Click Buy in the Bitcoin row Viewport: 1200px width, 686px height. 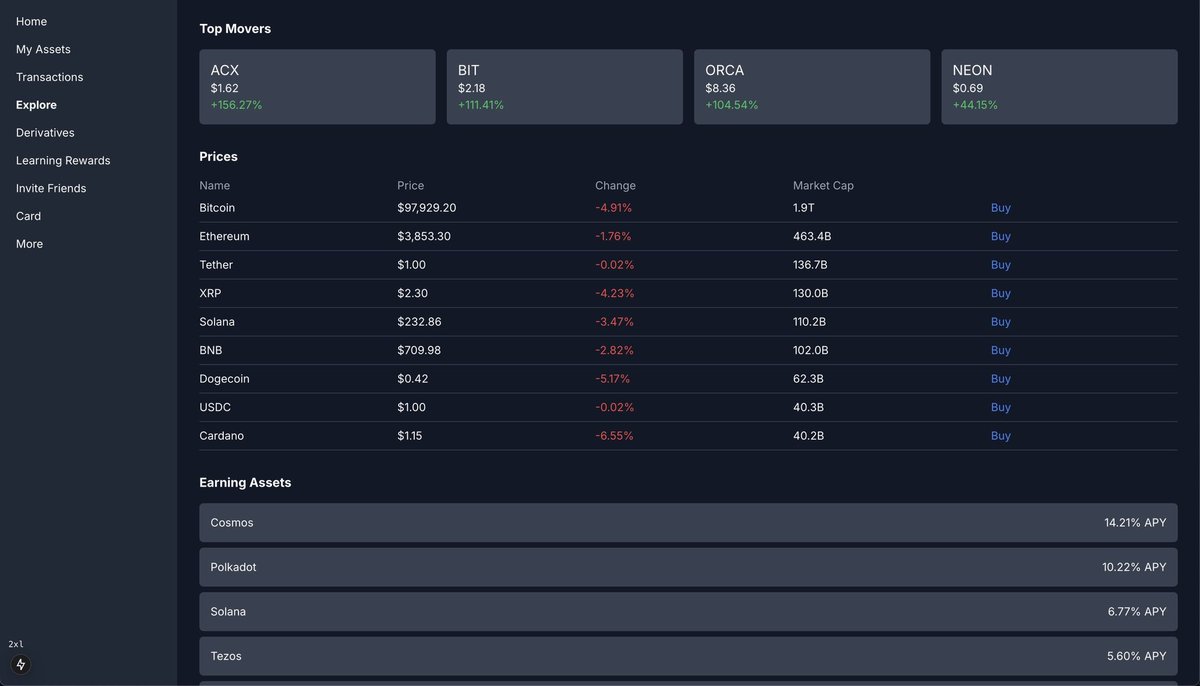[1000, 208]
